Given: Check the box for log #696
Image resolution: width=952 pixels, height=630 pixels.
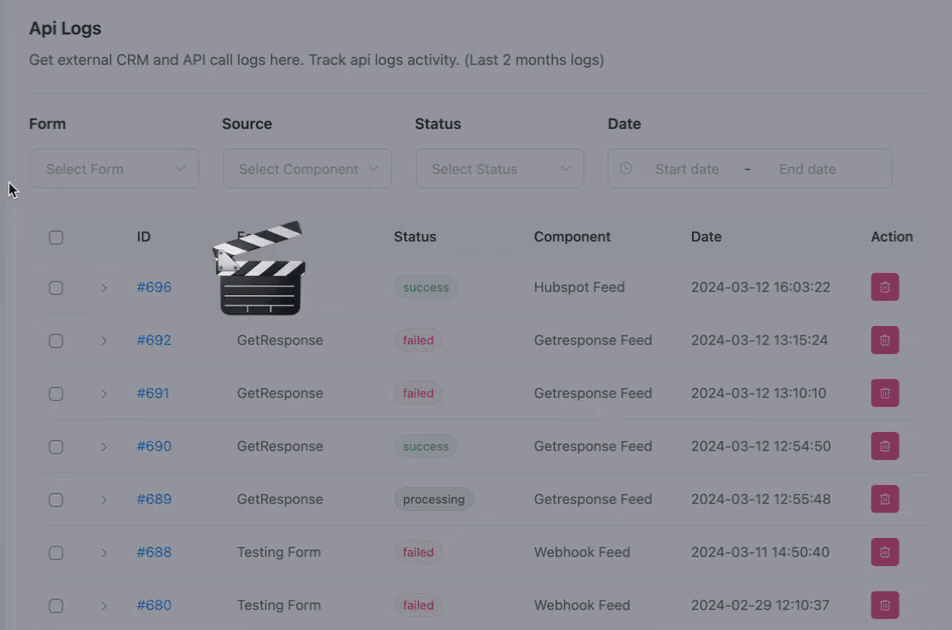Looking at the screenshot, I should point(56,287).
